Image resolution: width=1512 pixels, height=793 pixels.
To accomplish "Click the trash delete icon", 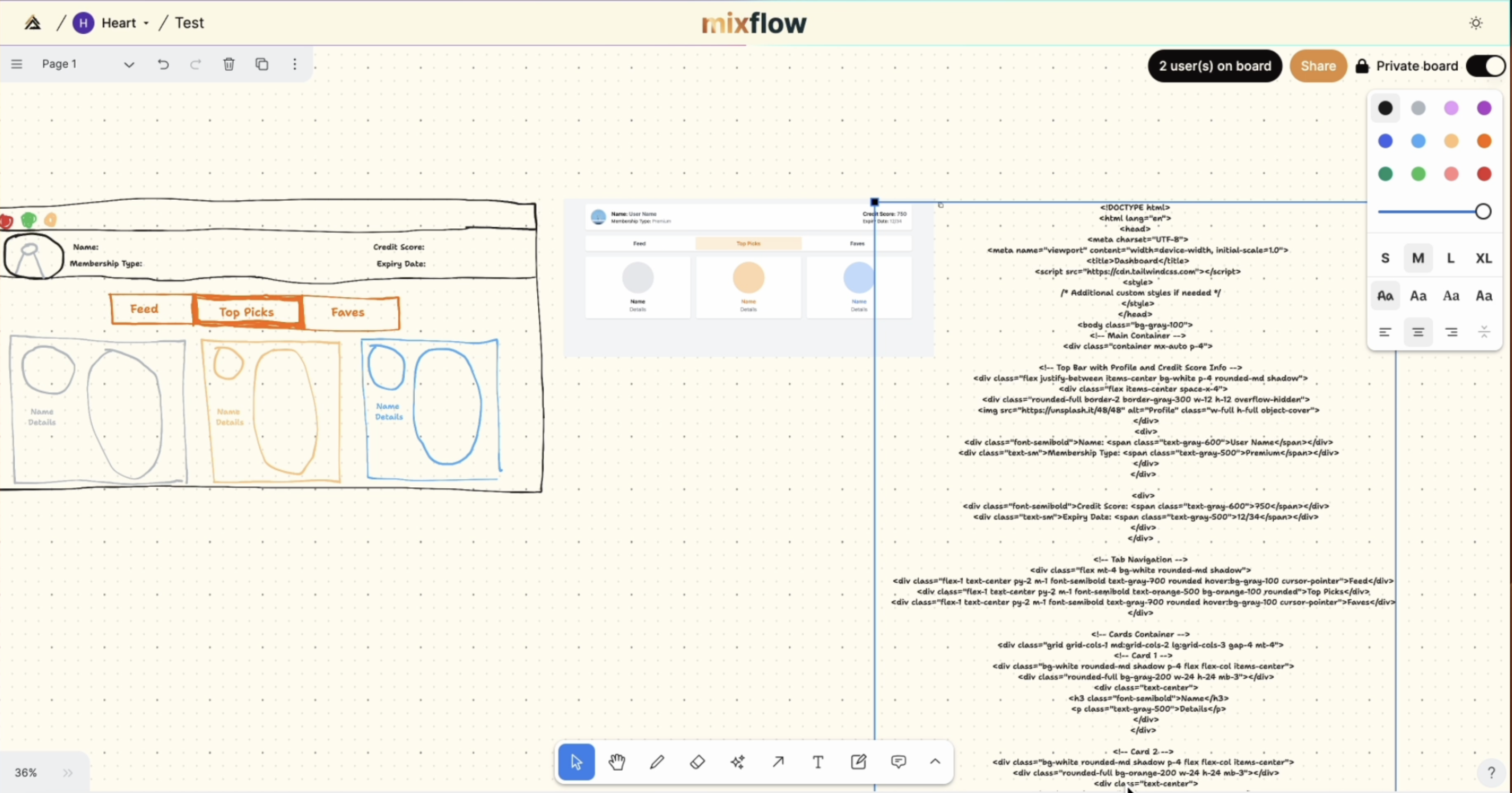I will click(x=229, y=64).
